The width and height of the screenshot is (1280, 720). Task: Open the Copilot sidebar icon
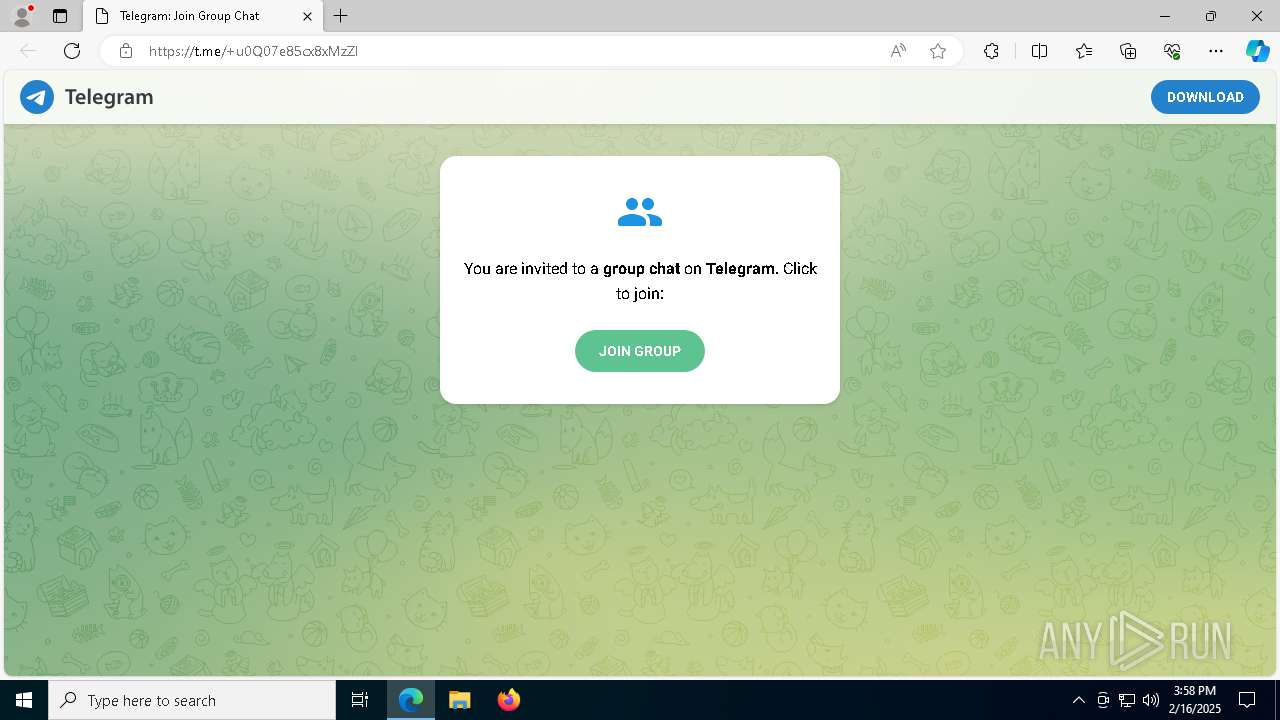pos(1257,51)
